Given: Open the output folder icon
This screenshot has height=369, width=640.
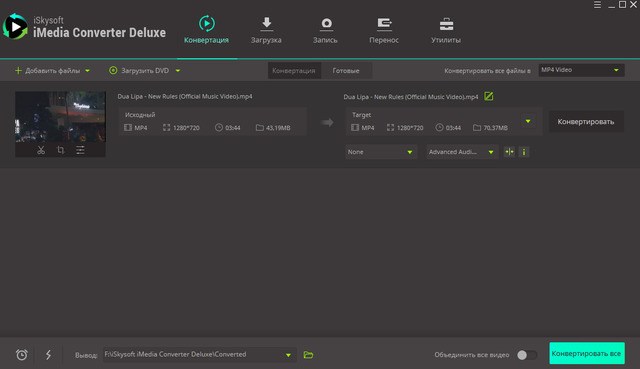Looking at the screenshot, I should pyautogui.click(x=308, y=355).
